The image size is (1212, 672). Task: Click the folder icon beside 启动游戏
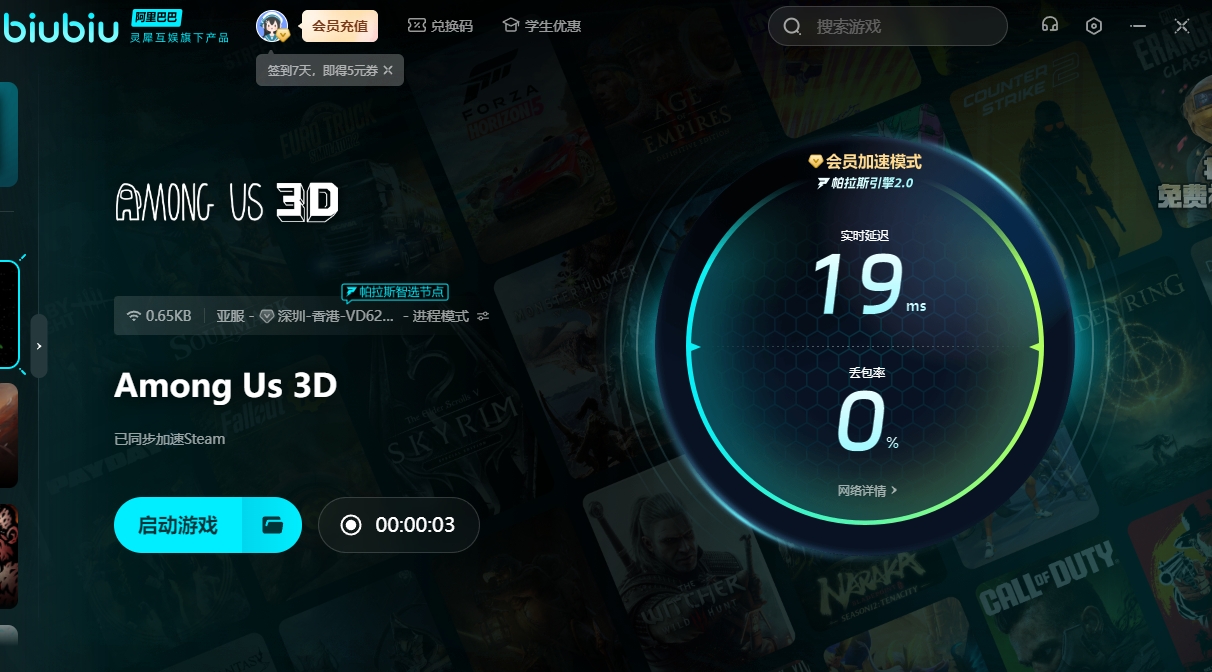(273, 525)
